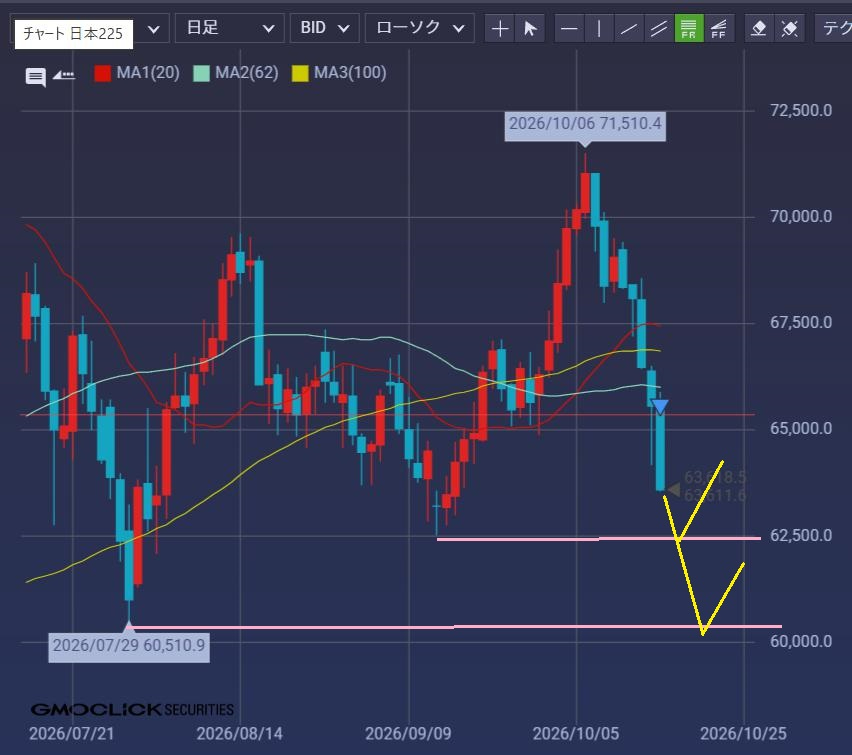The image size is (852, 755).
Task: Click the 72,500.0 price axis label
Action: pyautogui.click(x=801, y=111)
